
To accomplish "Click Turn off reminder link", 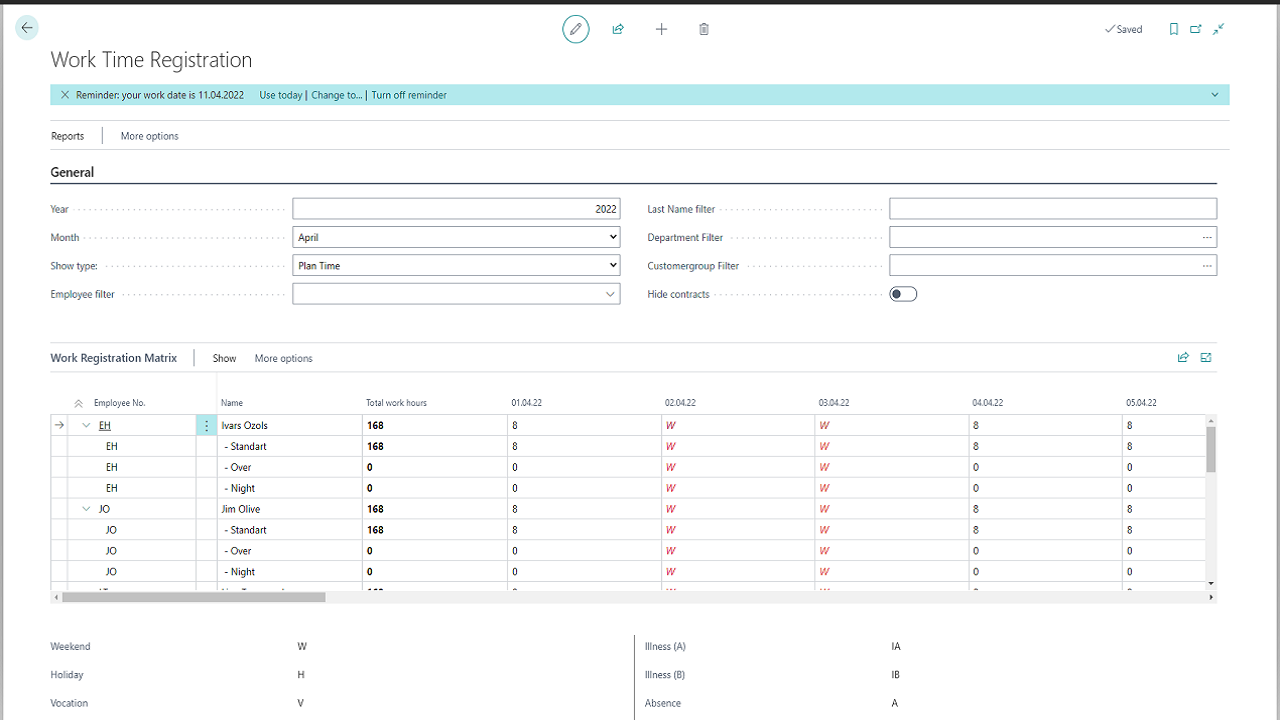I will pyautogui.click(x=409, y=95).
